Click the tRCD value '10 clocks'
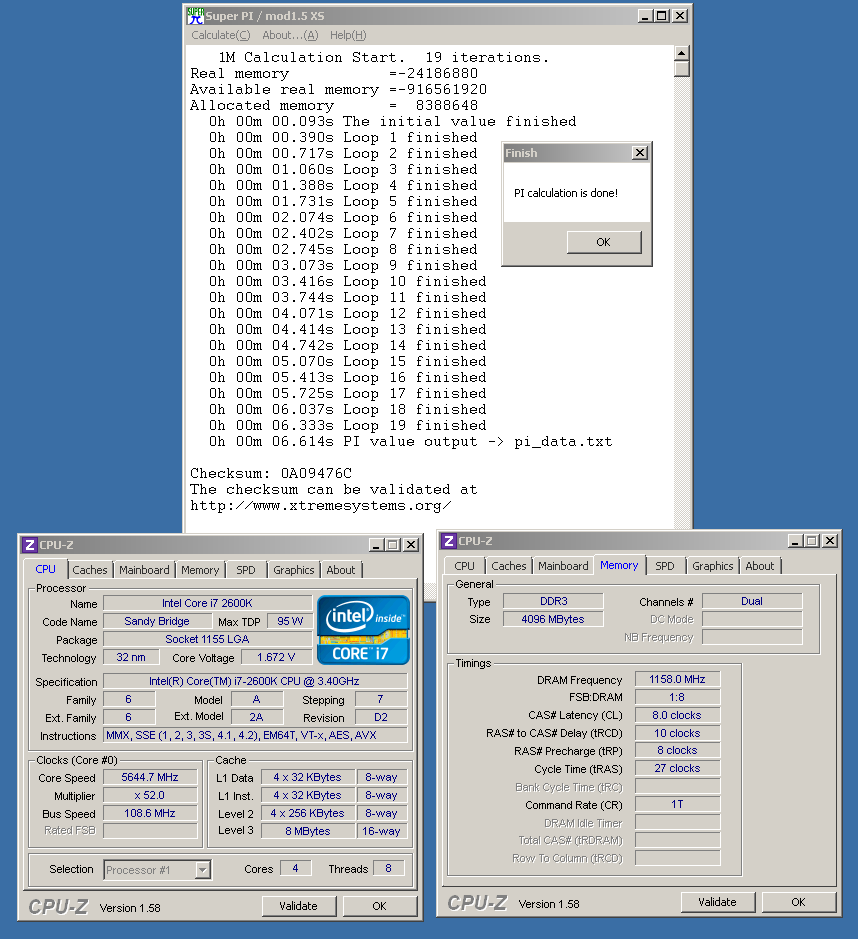Screen dimensions: 858x939 tap(677, 733)
